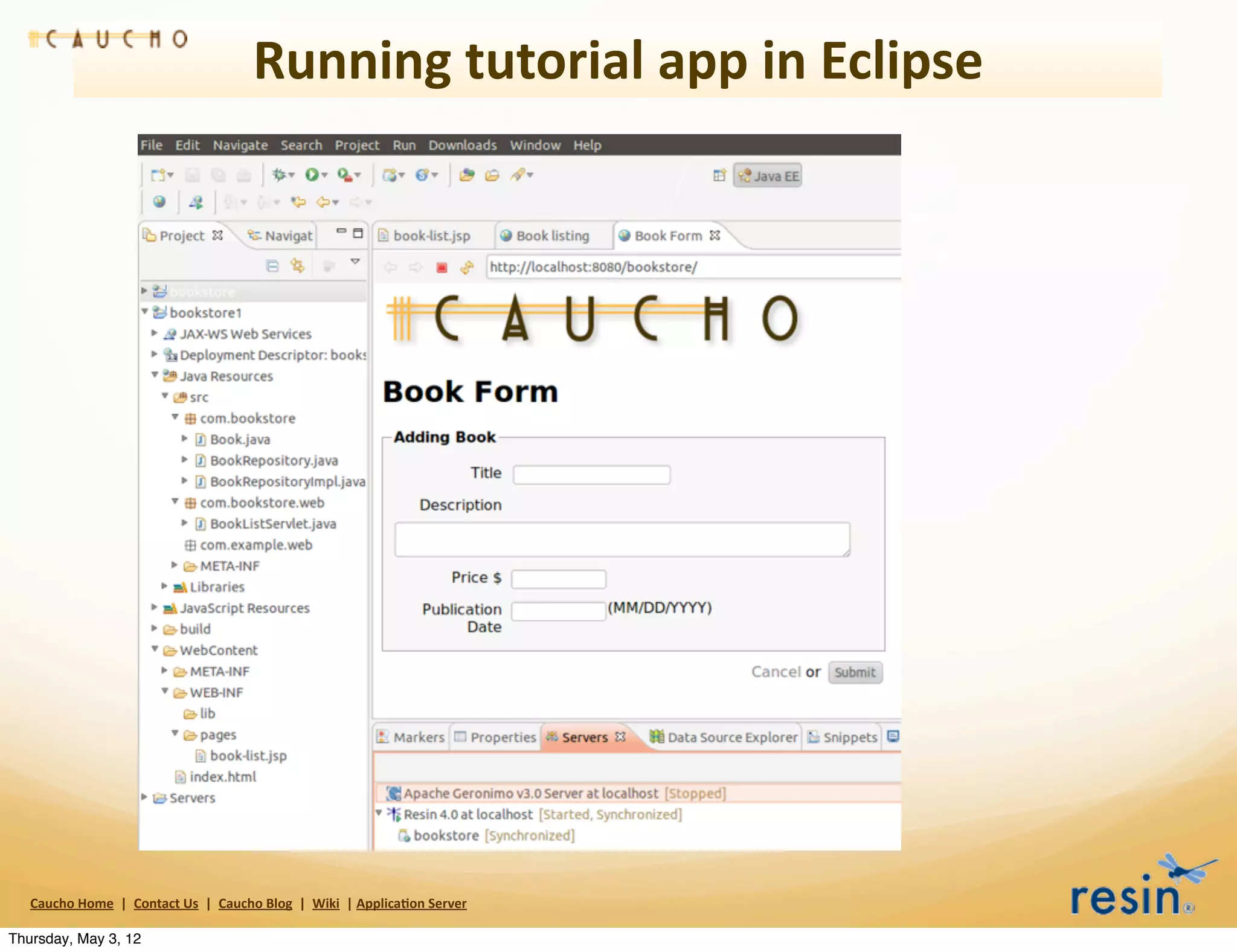Toggle the Java EE perspective button

768,176
